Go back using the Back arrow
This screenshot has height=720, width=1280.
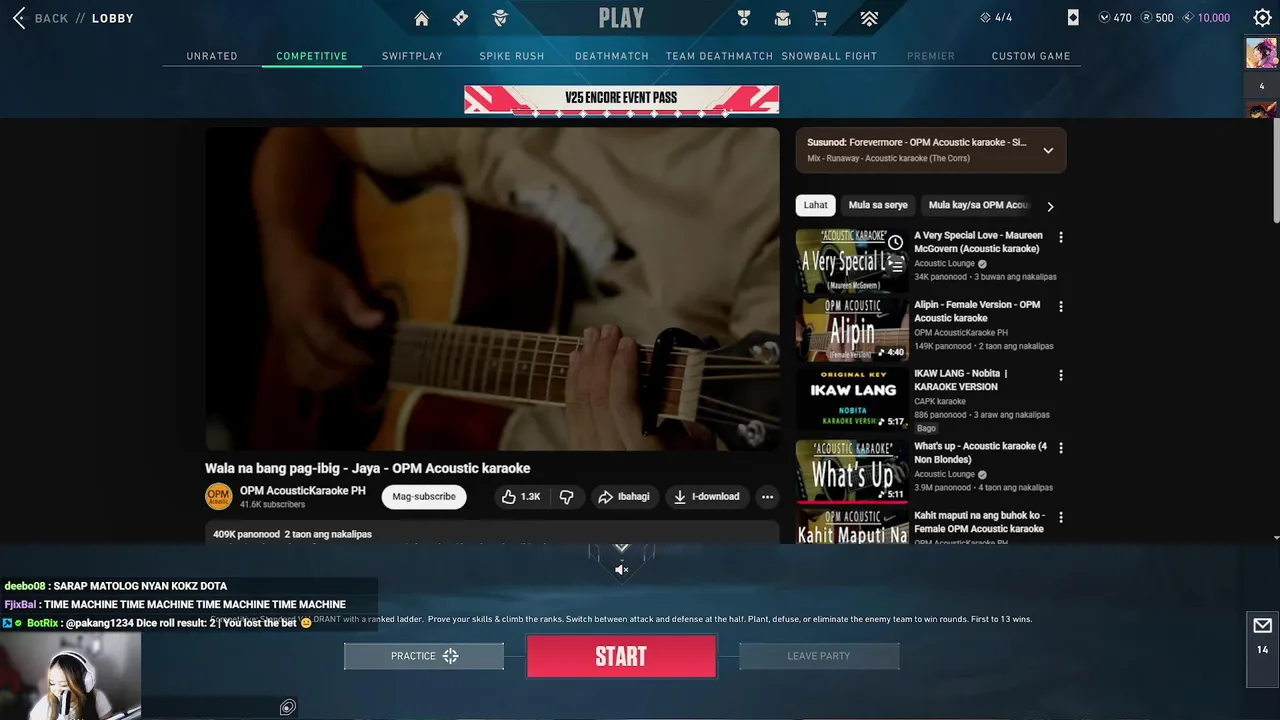tap(19, 18)
